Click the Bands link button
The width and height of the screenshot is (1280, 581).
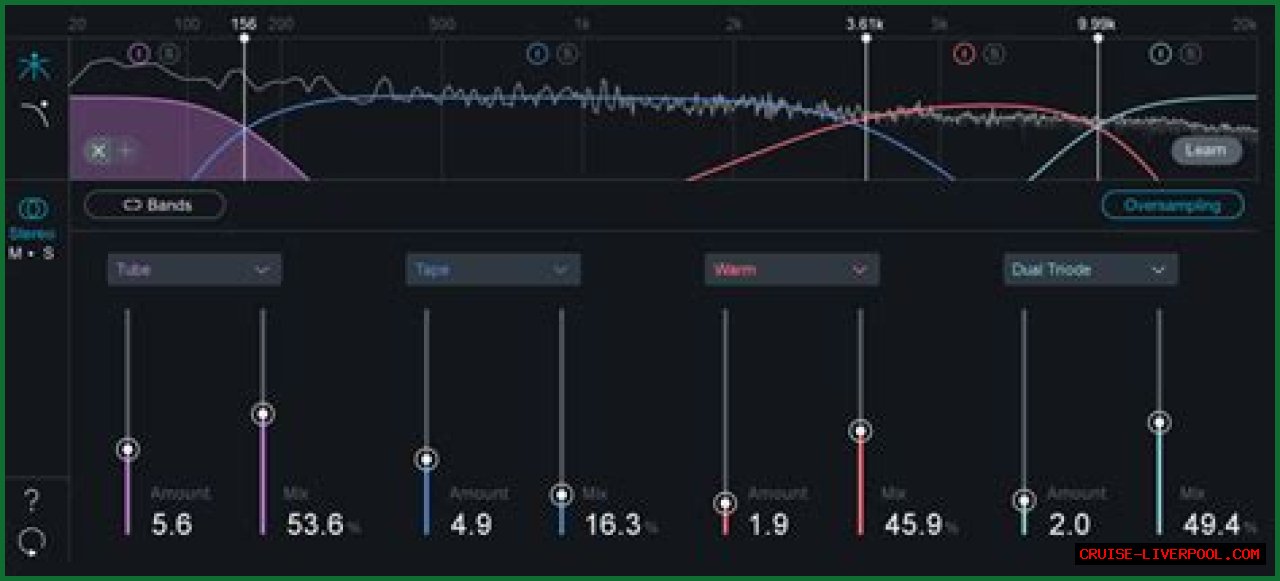[155, 205]
